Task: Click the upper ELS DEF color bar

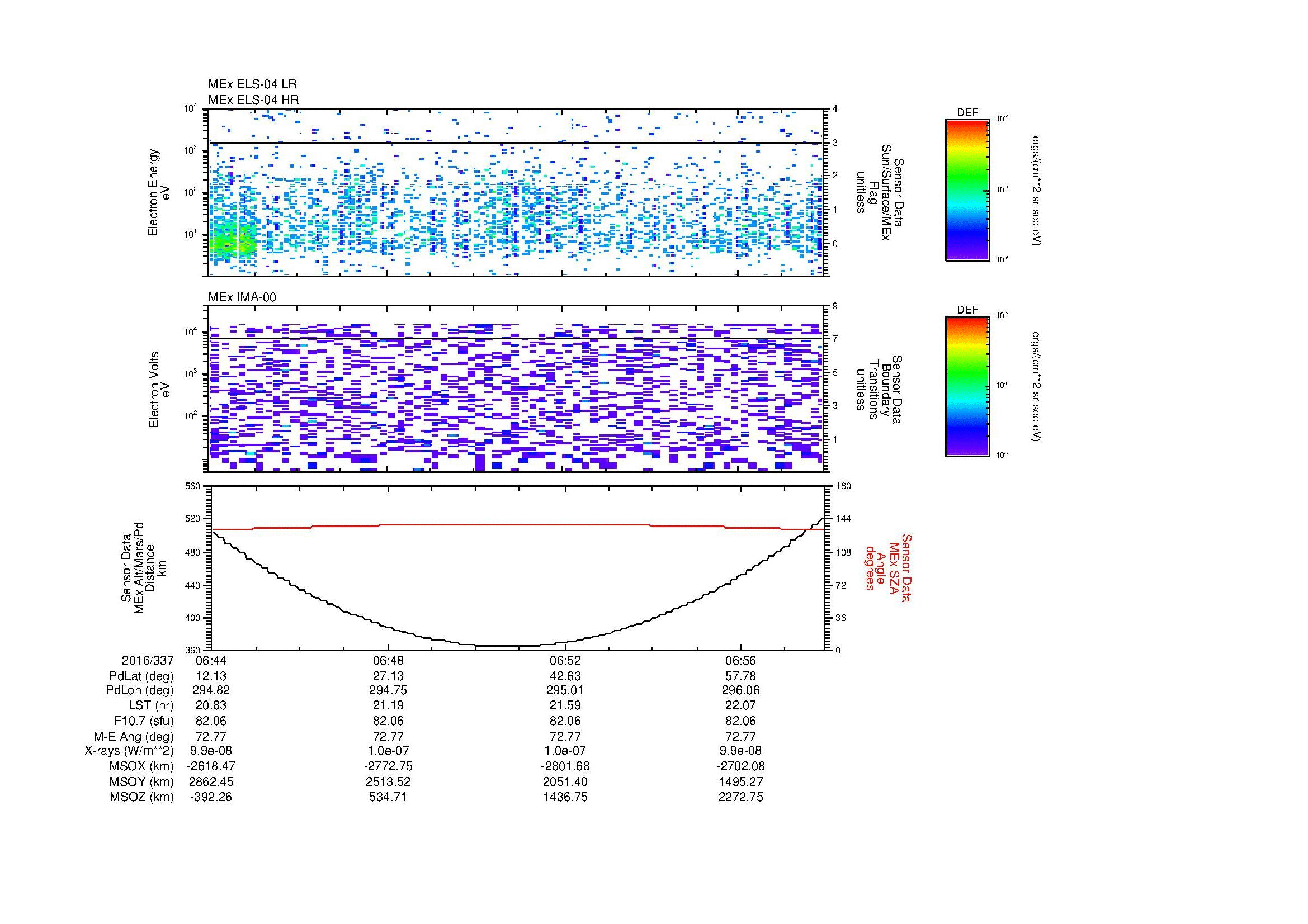Action: click(x=967, y=189)
